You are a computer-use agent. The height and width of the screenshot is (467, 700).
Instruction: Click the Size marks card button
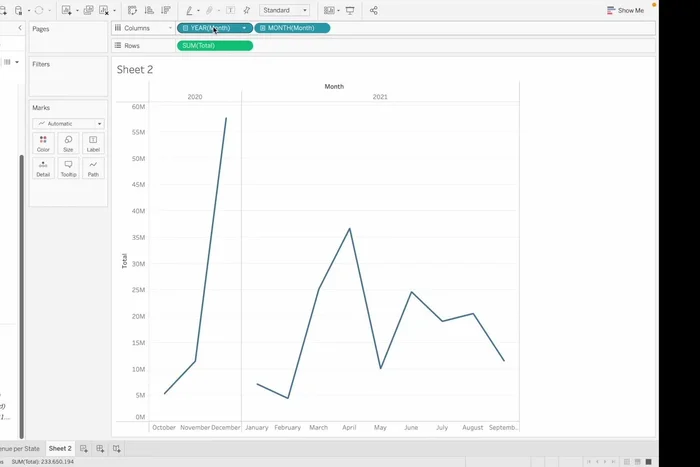(x=68, y=143)
